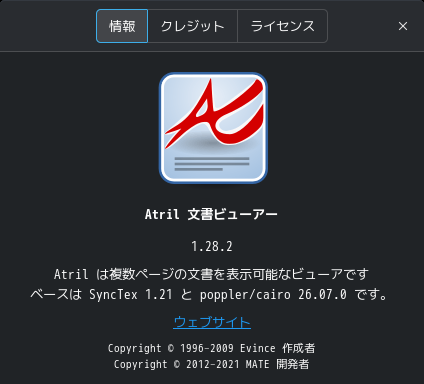Click the MATE 開発者 text

(277, 364)
